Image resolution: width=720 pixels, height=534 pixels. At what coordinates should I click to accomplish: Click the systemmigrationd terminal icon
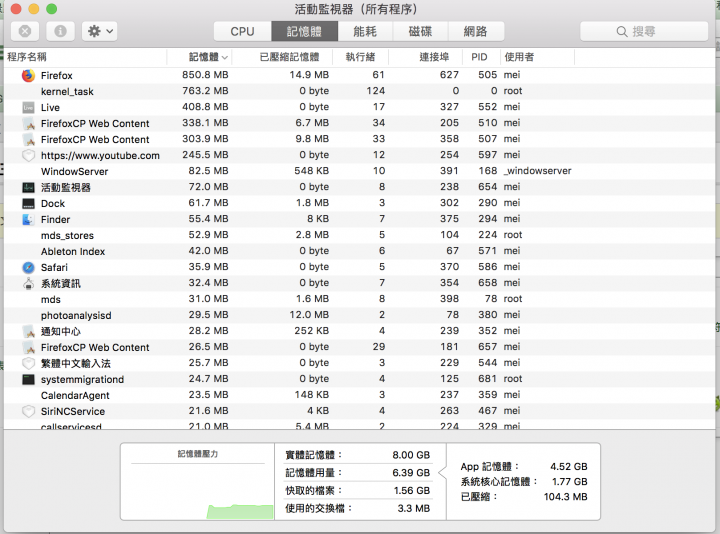[x=28, y=379]
